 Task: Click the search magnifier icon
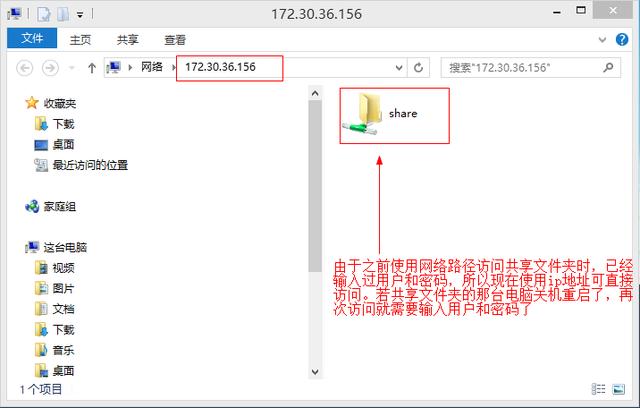(608, 67)
